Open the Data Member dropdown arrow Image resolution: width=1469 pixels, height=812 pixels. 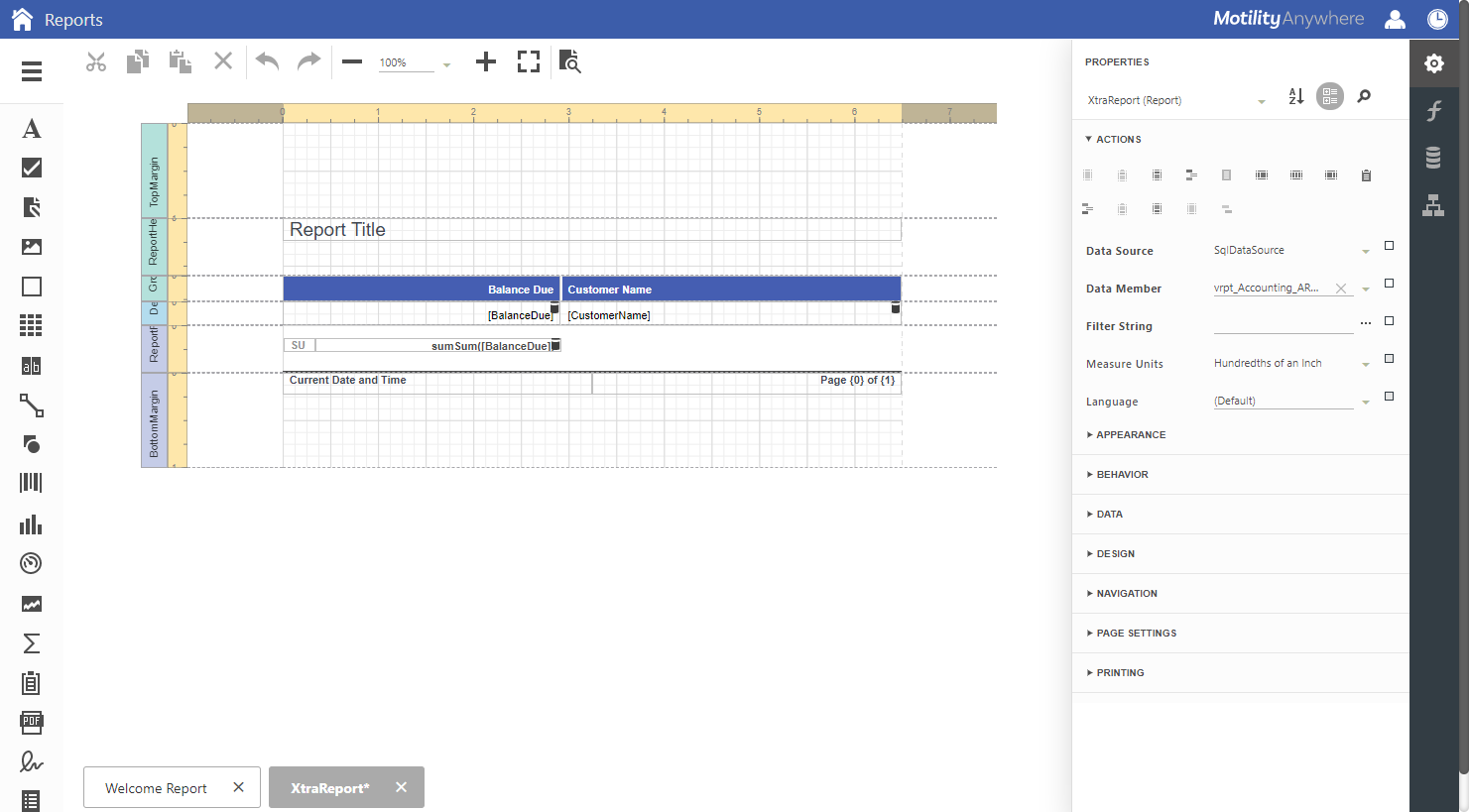coord(1366,289)
